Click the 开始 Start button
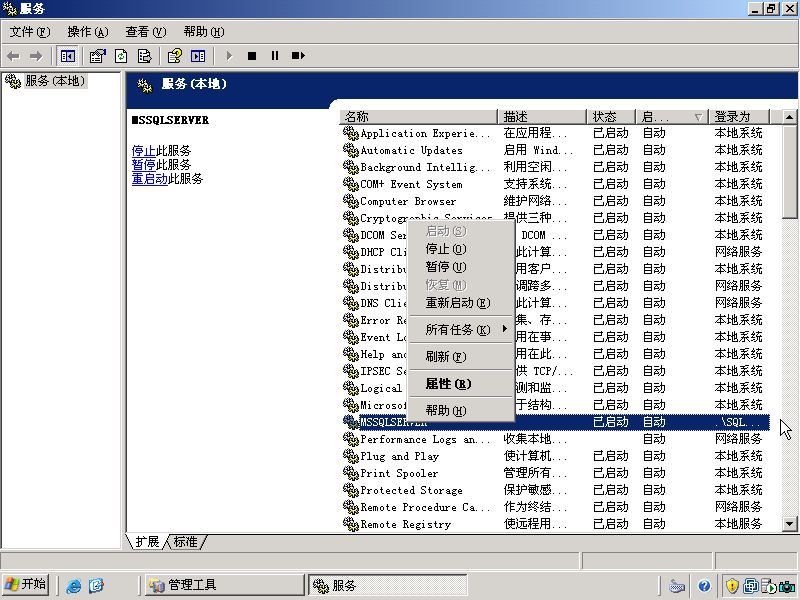The height and width of the screenshot is (600, 800). tap(26, 584)
